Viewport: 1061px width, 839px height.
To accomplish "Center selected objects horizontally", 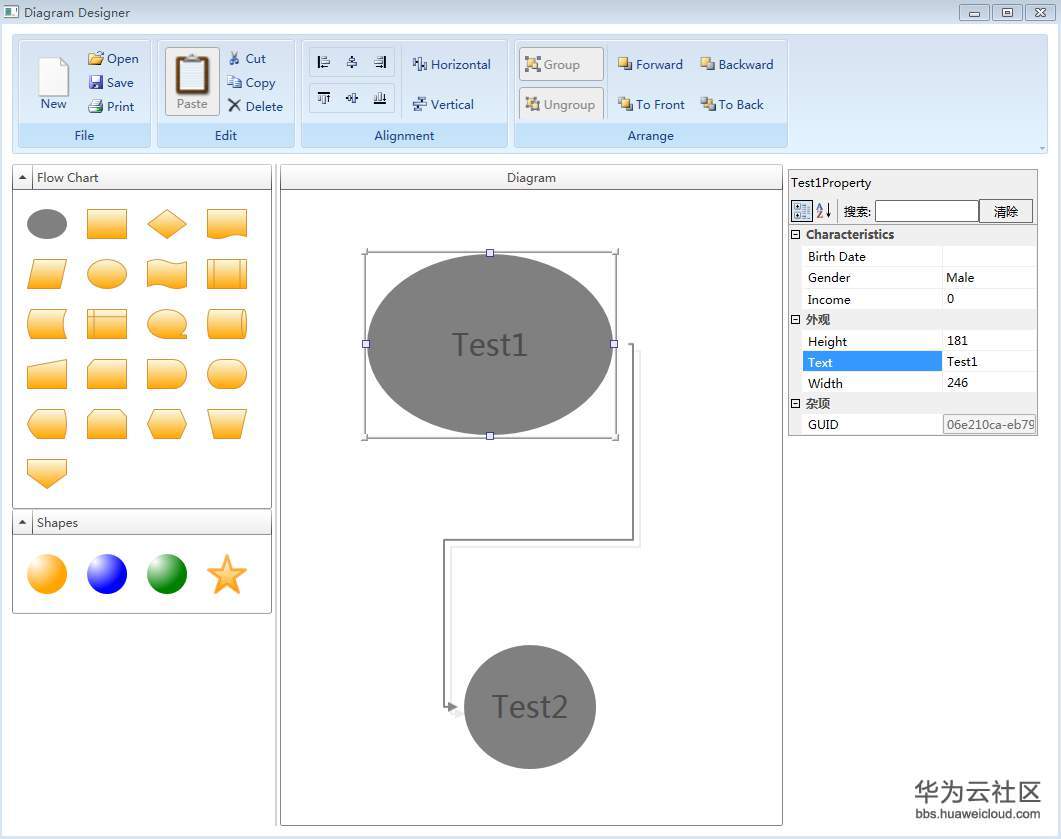I will point(352,63).
